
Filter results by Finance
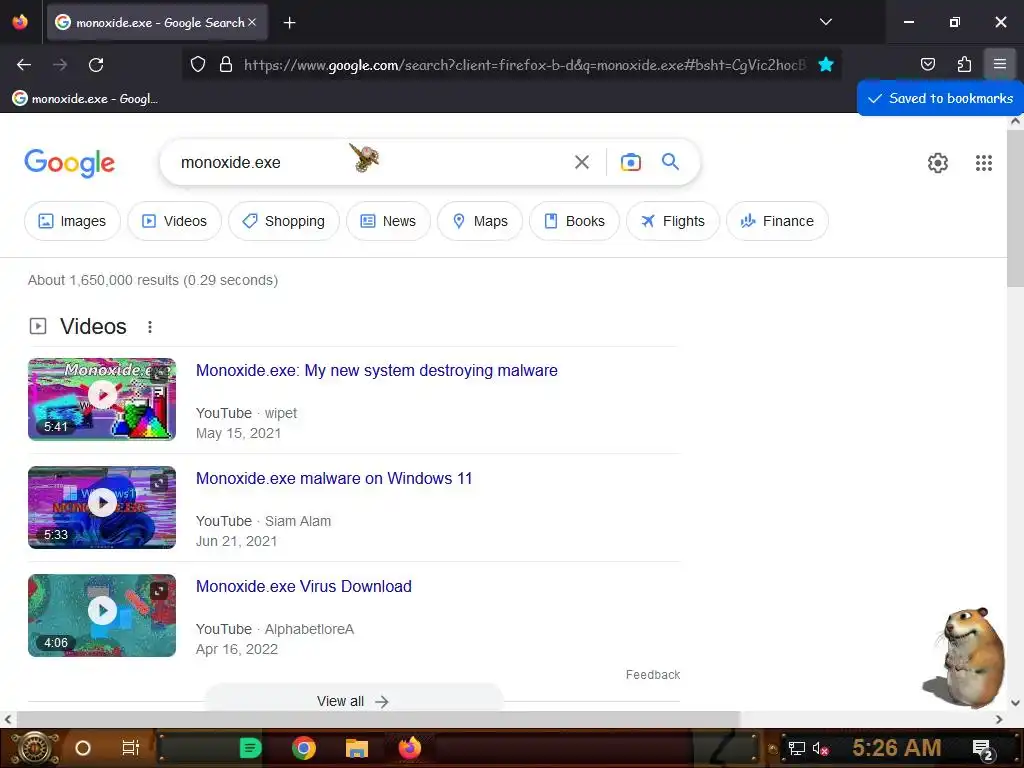(x=777, y=221)
